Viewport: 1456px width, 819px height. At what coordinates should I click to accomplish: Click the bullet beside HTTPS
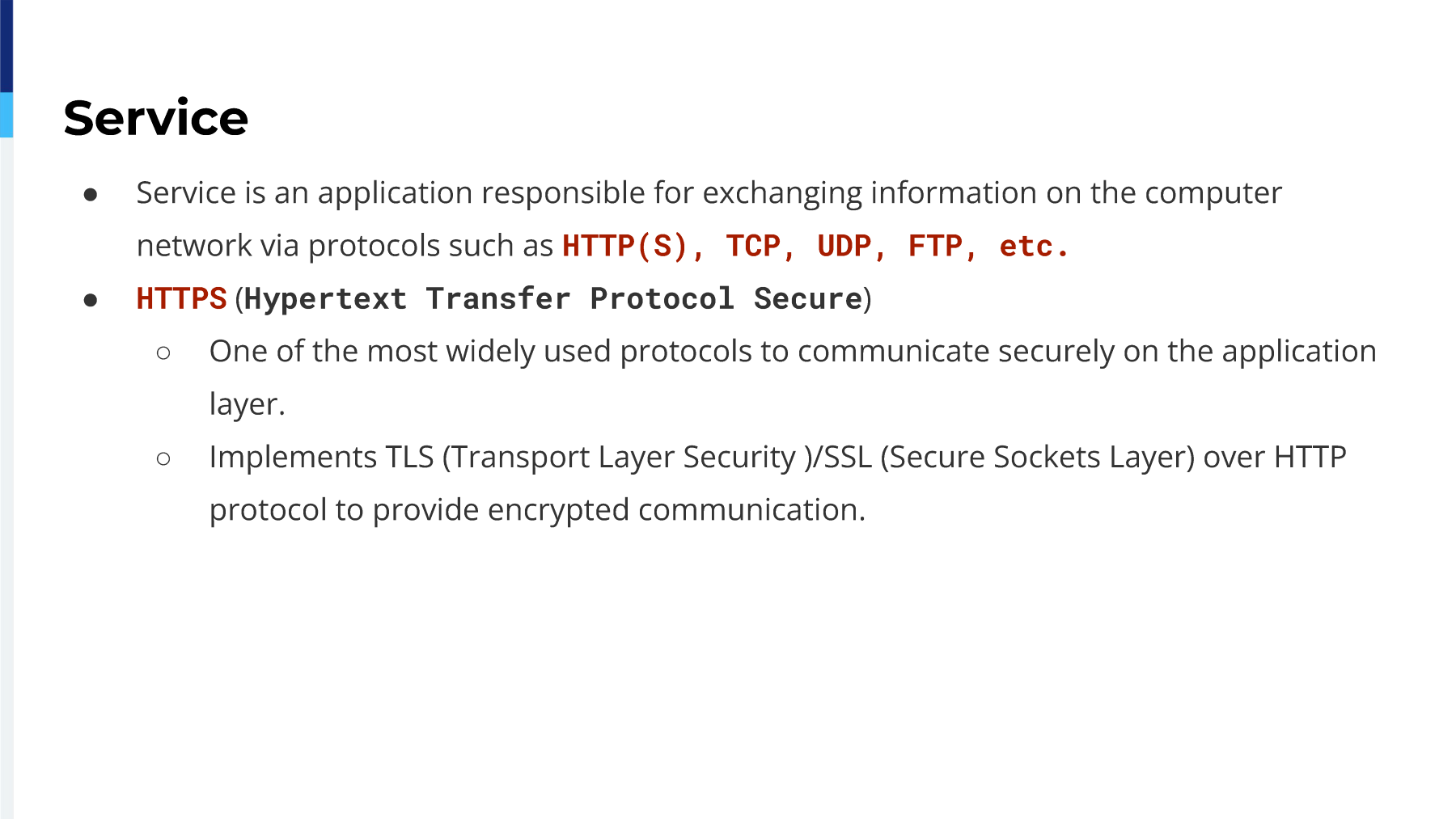[91, 301]
